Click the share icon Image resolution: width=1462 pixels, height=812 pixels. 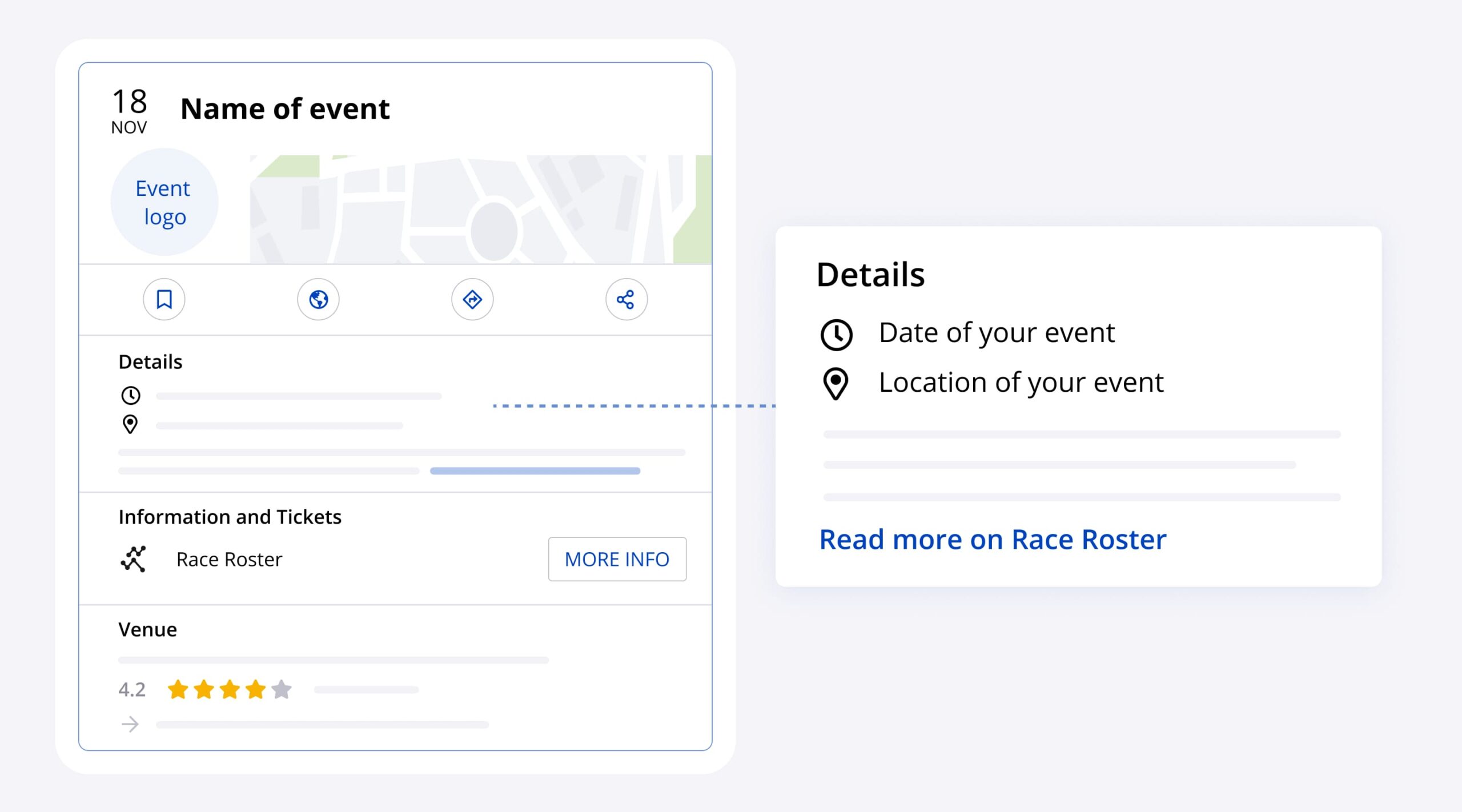coord(626,299)
